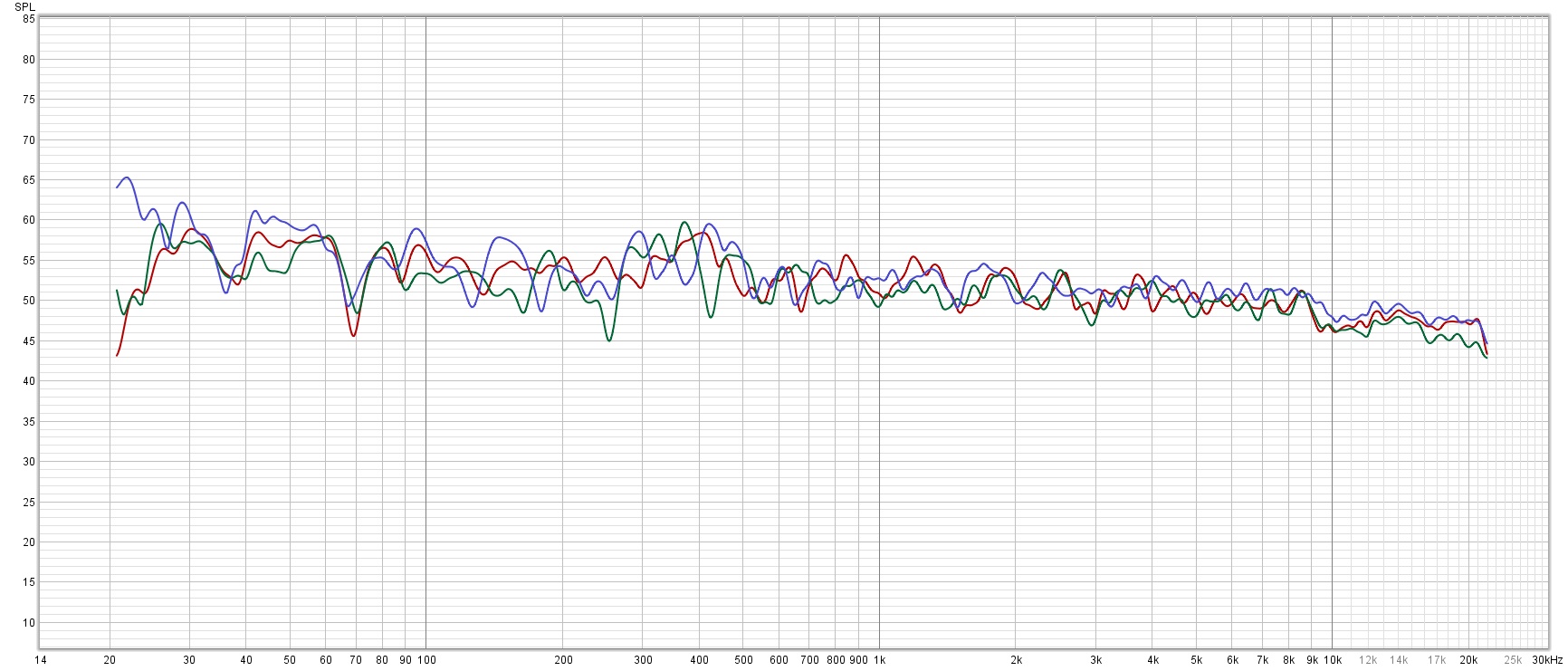Image resolution: width=1568 pixels, height=671 pixels.
Task: Click the 12k frequency axis label
Action: pyautogui.click(x=1368, y=660)
